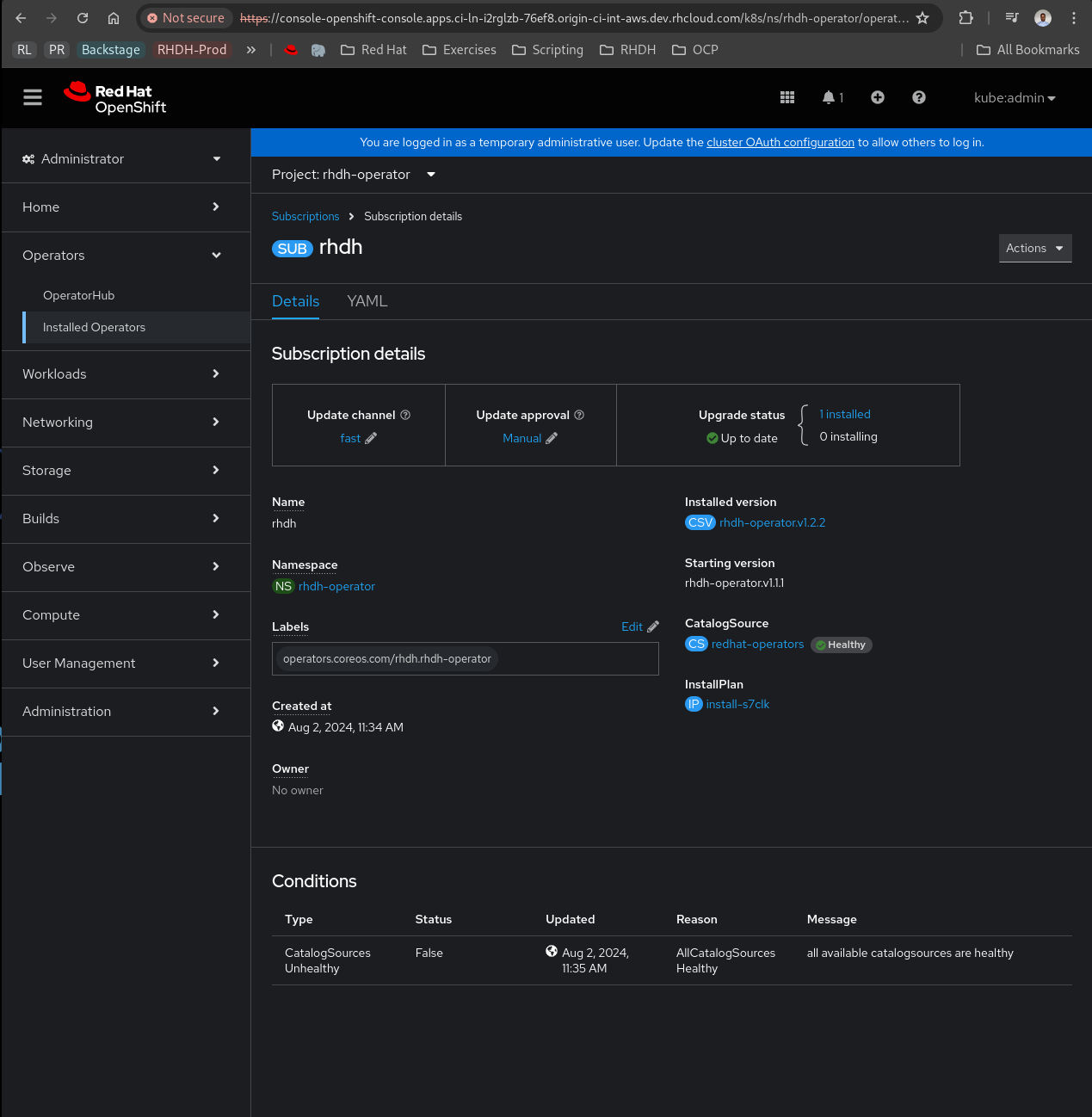Open the Actions dropdown
Screen dimensions: 1092x1117
pos(1034,248)
